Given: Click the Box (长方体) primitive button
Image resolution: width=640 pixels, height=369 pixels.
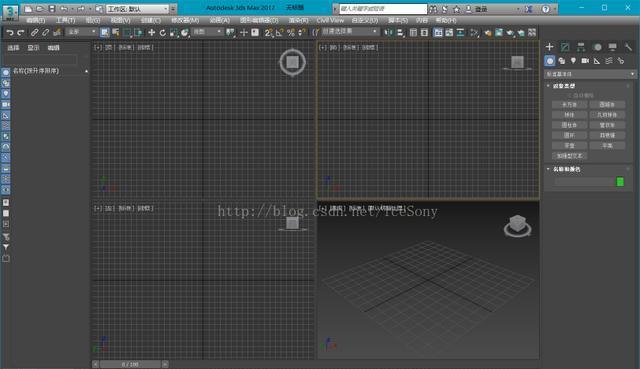Looking at the screenshot, I should 569,105.
